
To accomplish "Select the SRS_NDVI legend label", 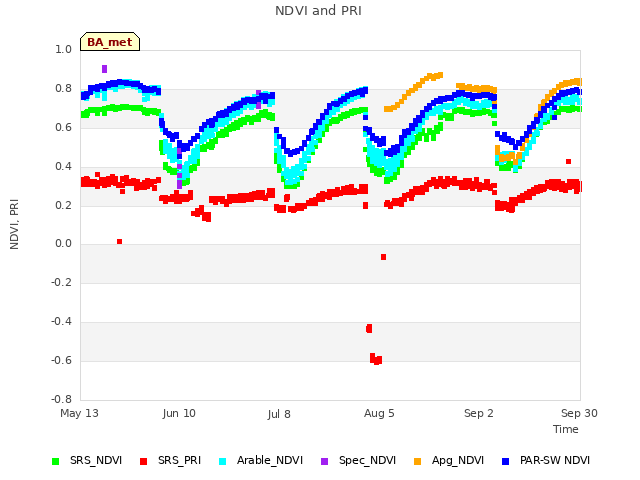I will pyautogui.click(x=96, y=460).
